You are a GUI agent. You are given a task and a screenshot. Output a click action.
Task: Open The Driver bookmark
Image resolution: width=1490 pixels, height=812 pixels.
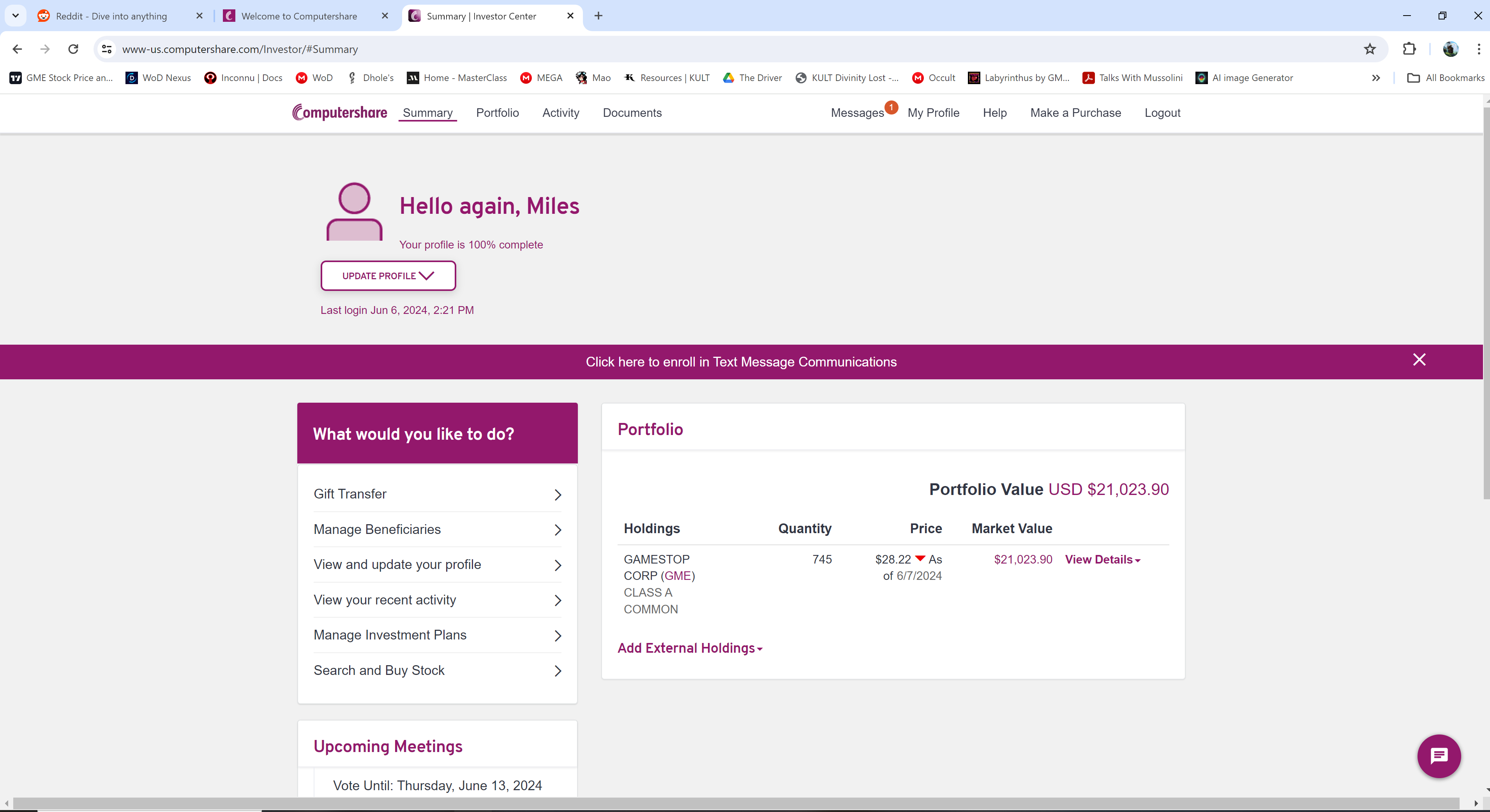752,78
